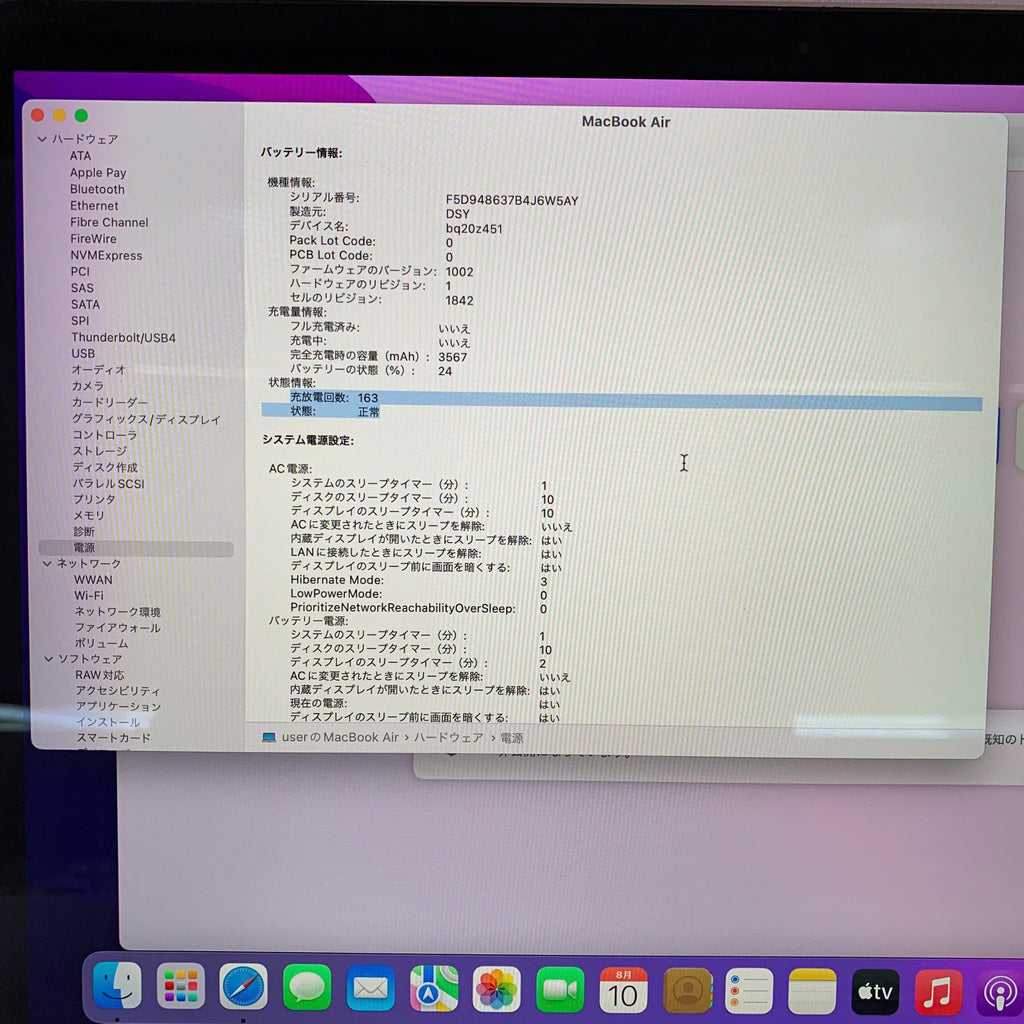This screenshot has width=1024, height=1024.
Task: Click 'user の MacBook Air' in path bar
Action: tap(340, 737)
